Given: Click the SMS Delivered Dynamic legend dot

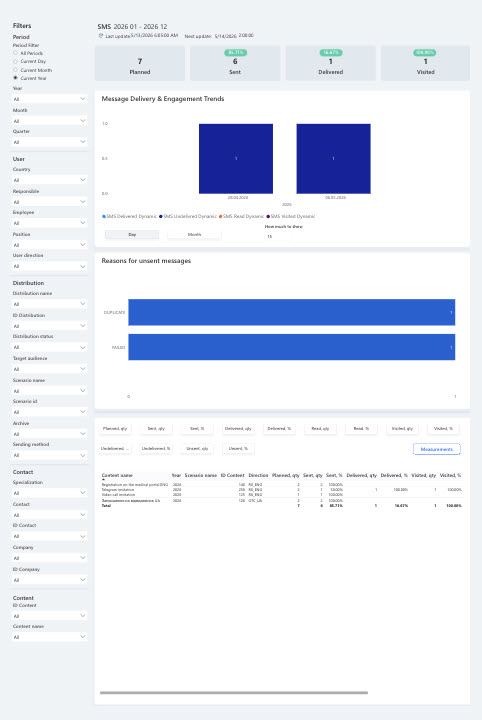Looking at the screenshot, I should (104, 216).
